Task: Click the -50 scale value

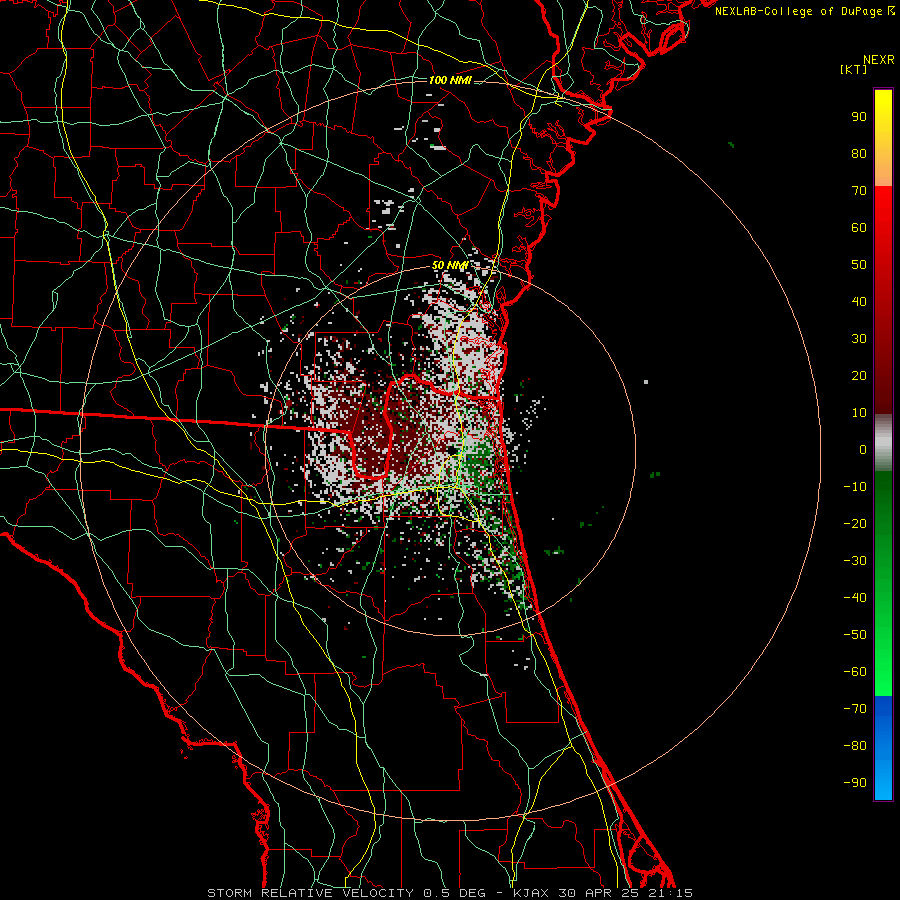Action: pos(855,635)
